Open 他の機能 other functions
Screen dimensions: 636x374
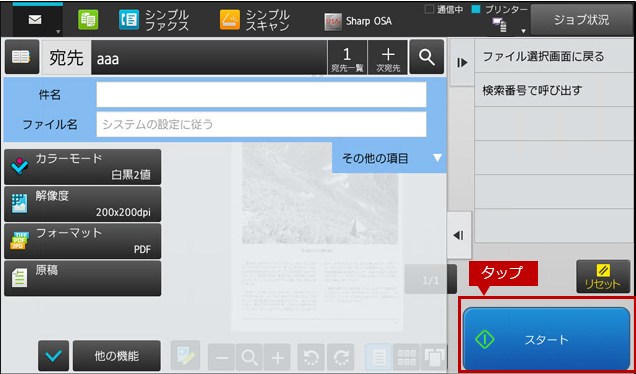[x=117, y=356]
